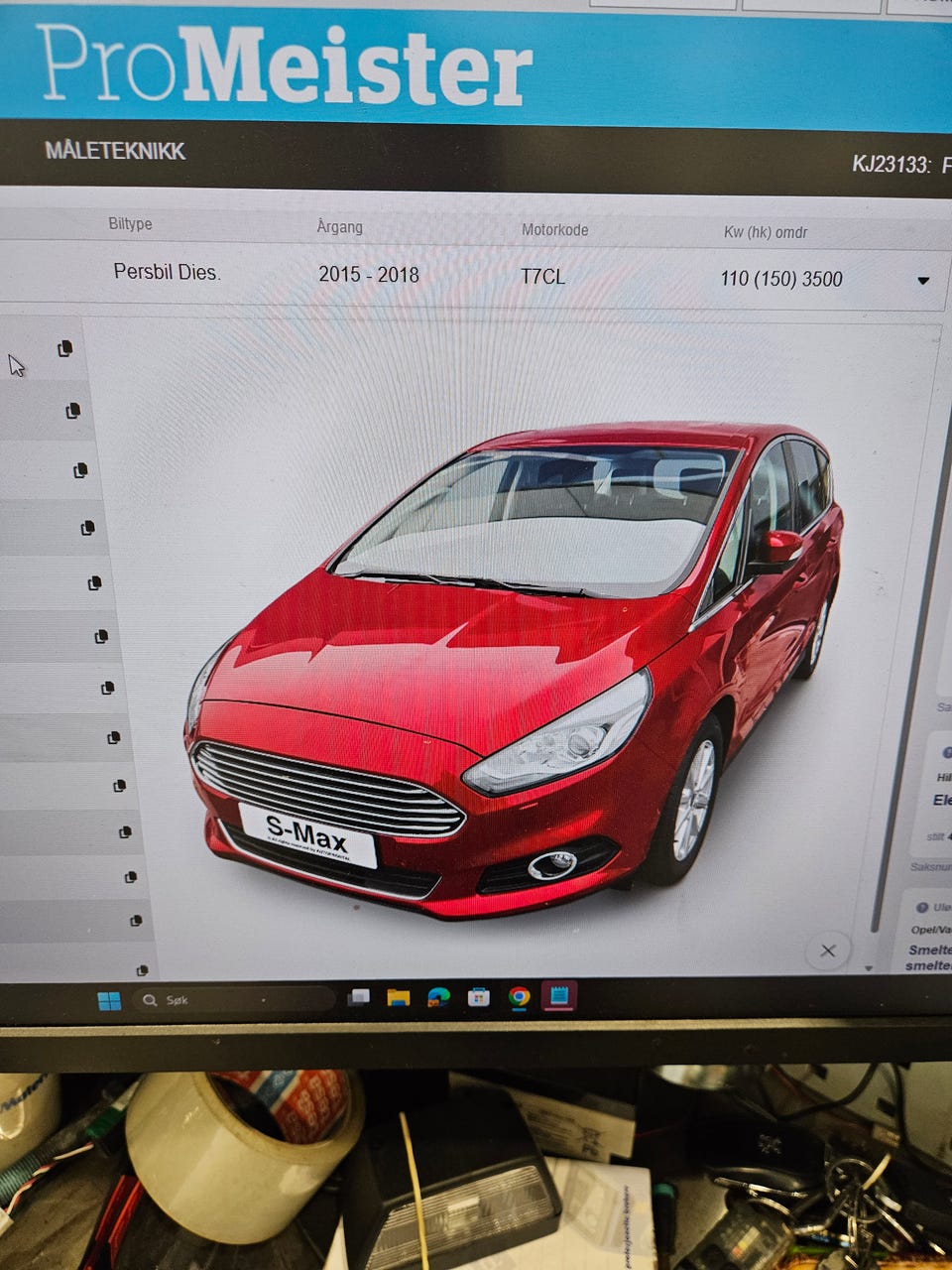Open Microsoft Edge from the taskbar
The height and width of the screenshot is (1270, 952).
(x=438, y=997)
